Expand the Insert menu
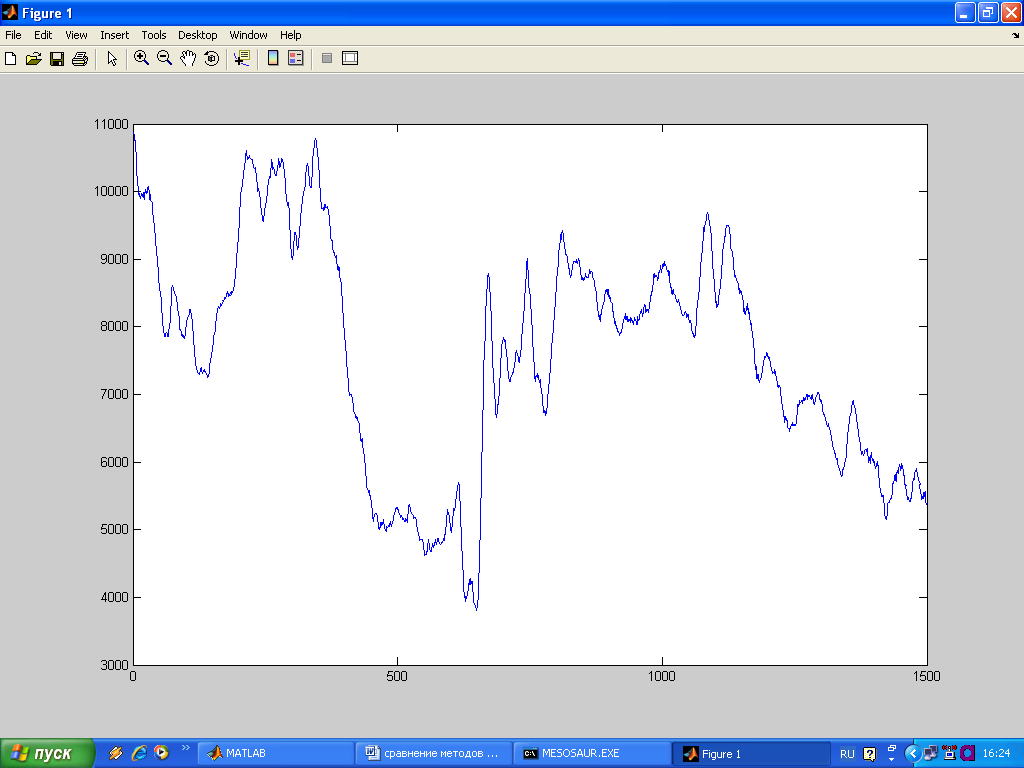Viewport: 1024px width, 768px height. click(114, 35)
